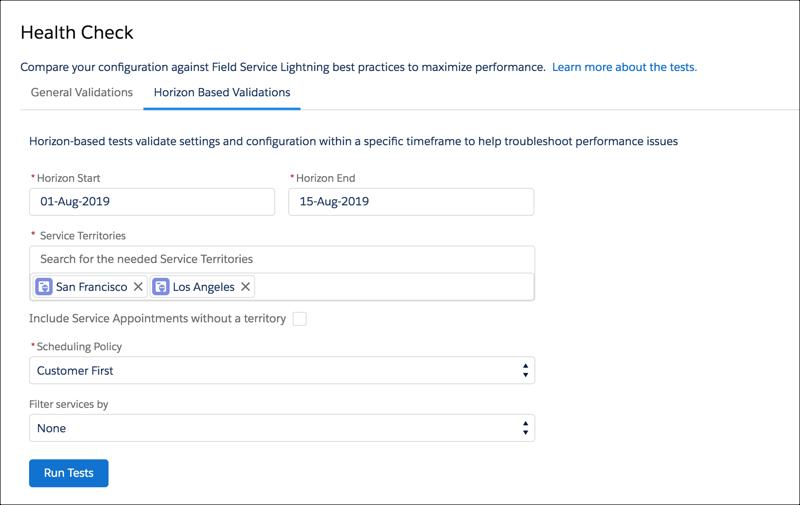Viewport: 800px width, 505px height.
Task: Click the Los Angeles territory icon
Action: pyautogui.click(x=160, y=287)
